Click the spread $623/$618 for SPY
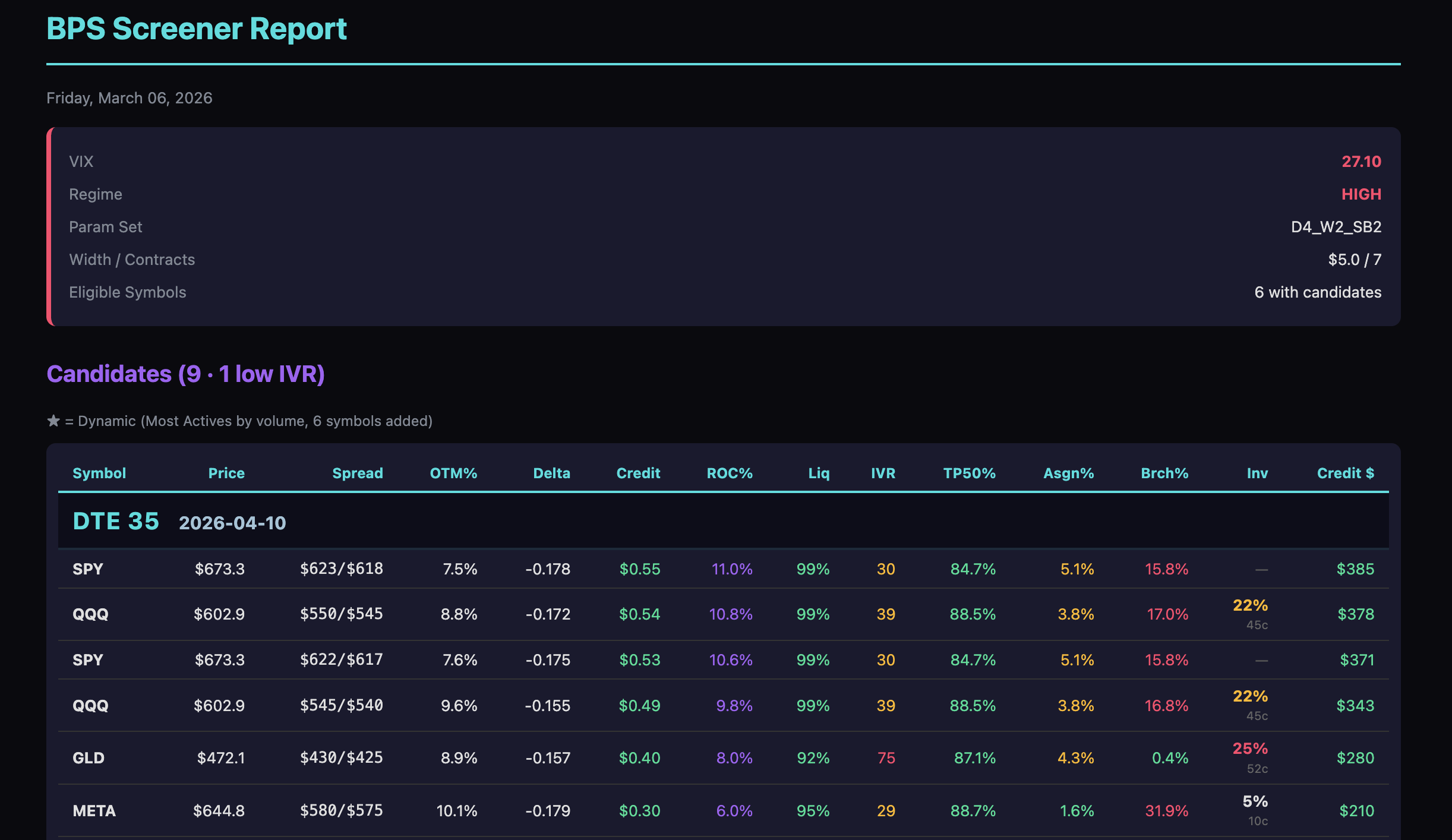The height and width of the screenshot is (840, 1452). (x=342, y=569)
